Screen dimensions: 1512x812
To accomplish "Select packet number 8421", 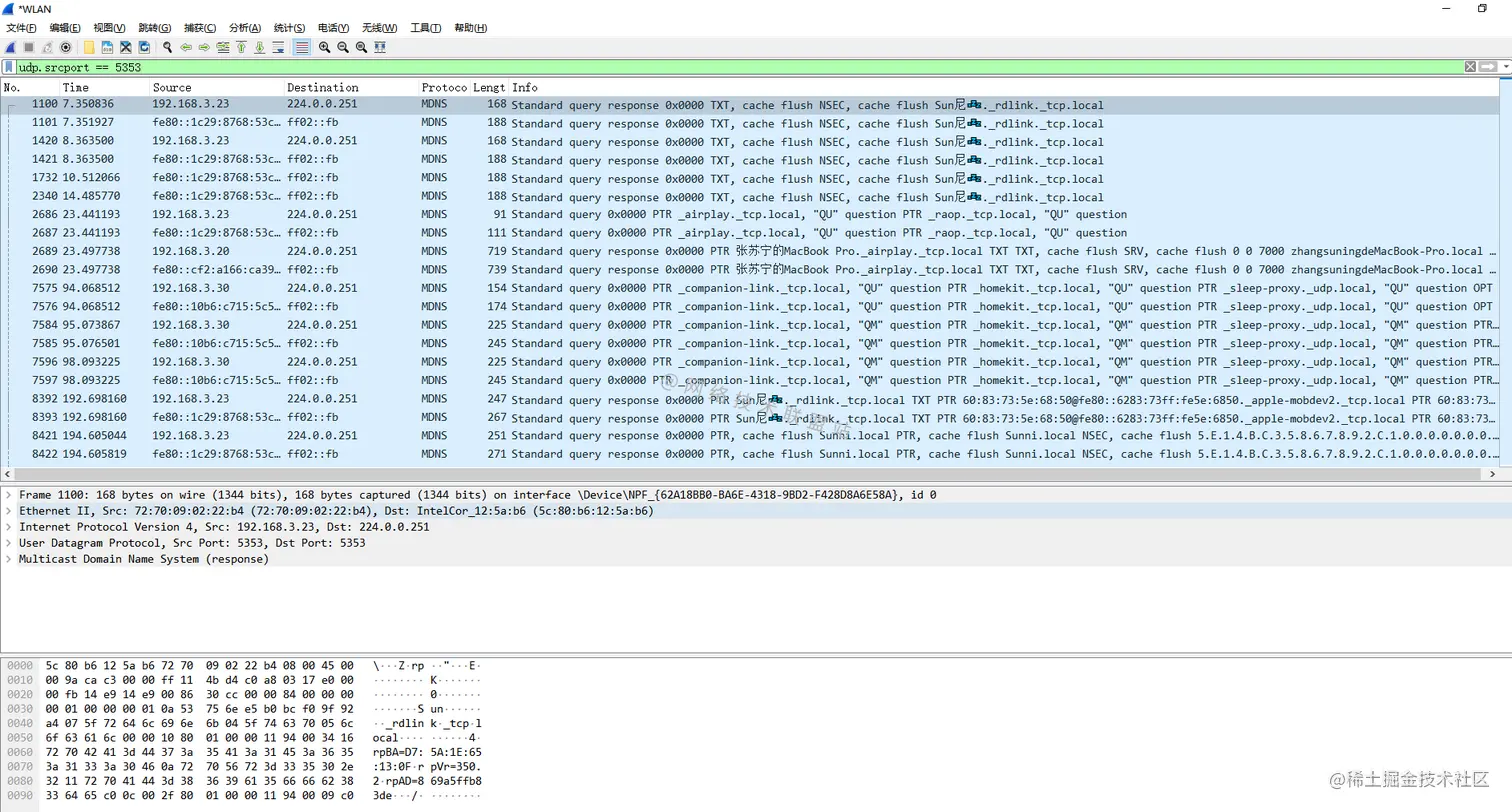I will [750, 436].
